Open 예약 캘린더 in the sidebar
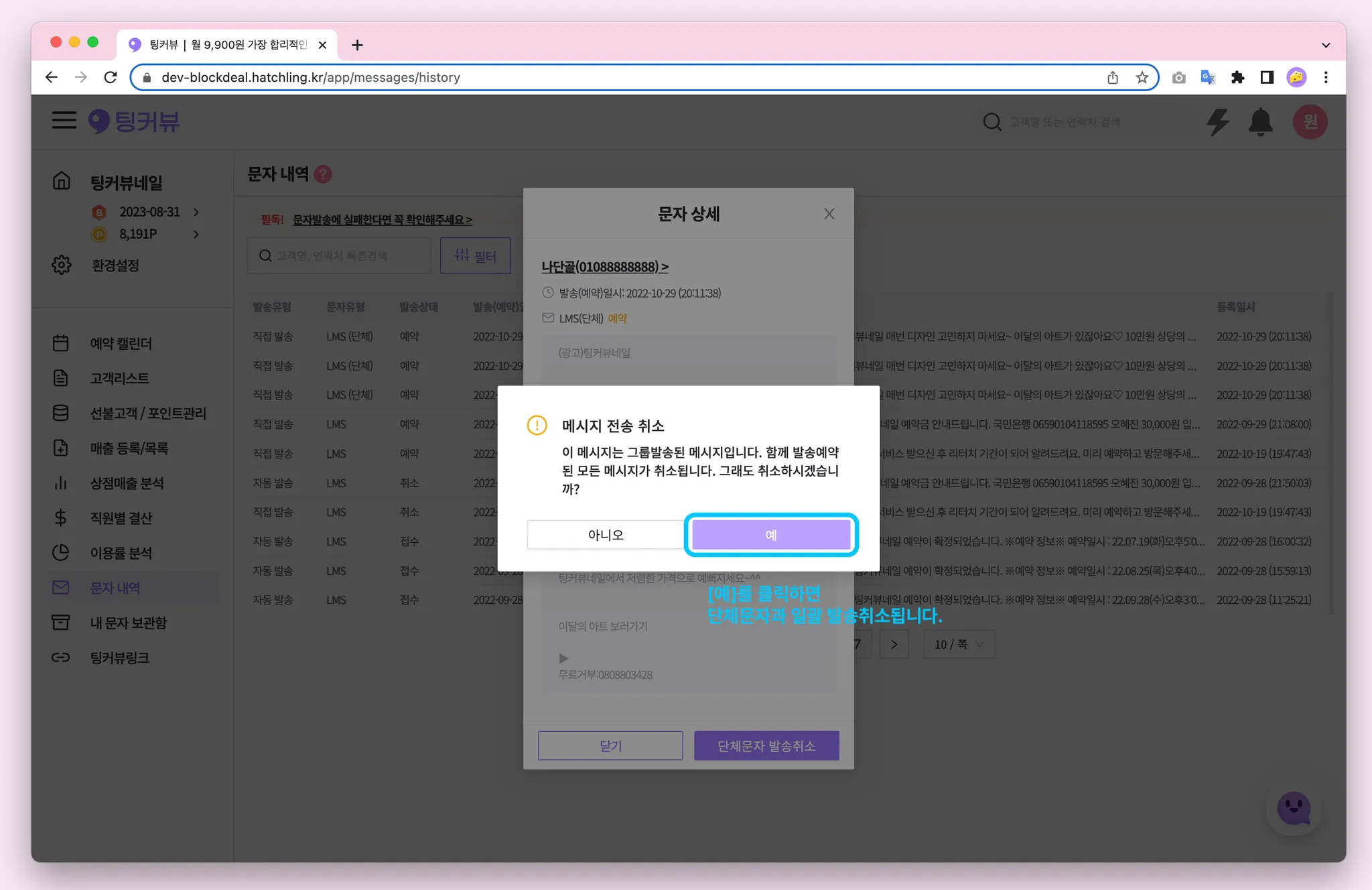The width and height of the screenshot is (1372, 890). pyautogui.click(x=121, y=343)
